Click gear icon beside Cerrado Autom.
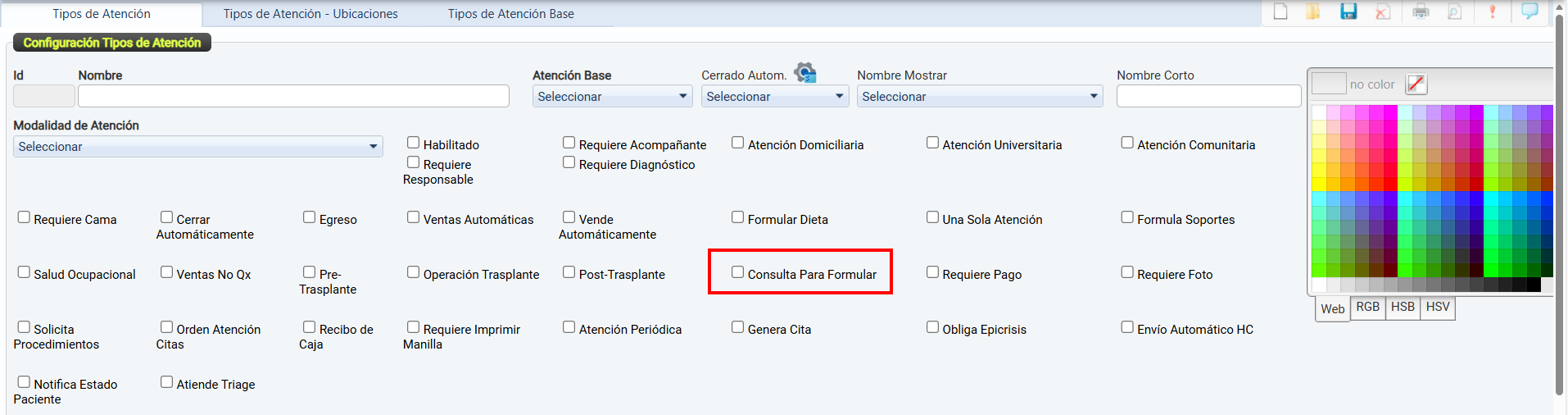This screenshot has height=415, width=1568. click(805, 73)
